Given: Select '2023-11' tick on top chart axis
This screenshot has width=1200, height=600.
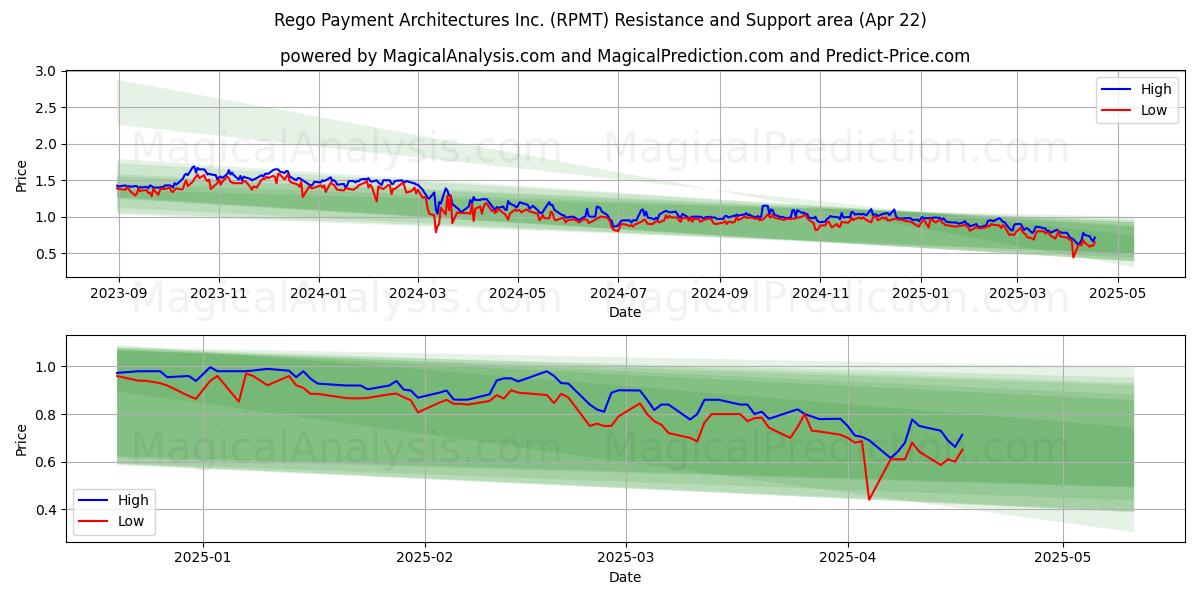Looking at the screenshot, I should 219,295.
